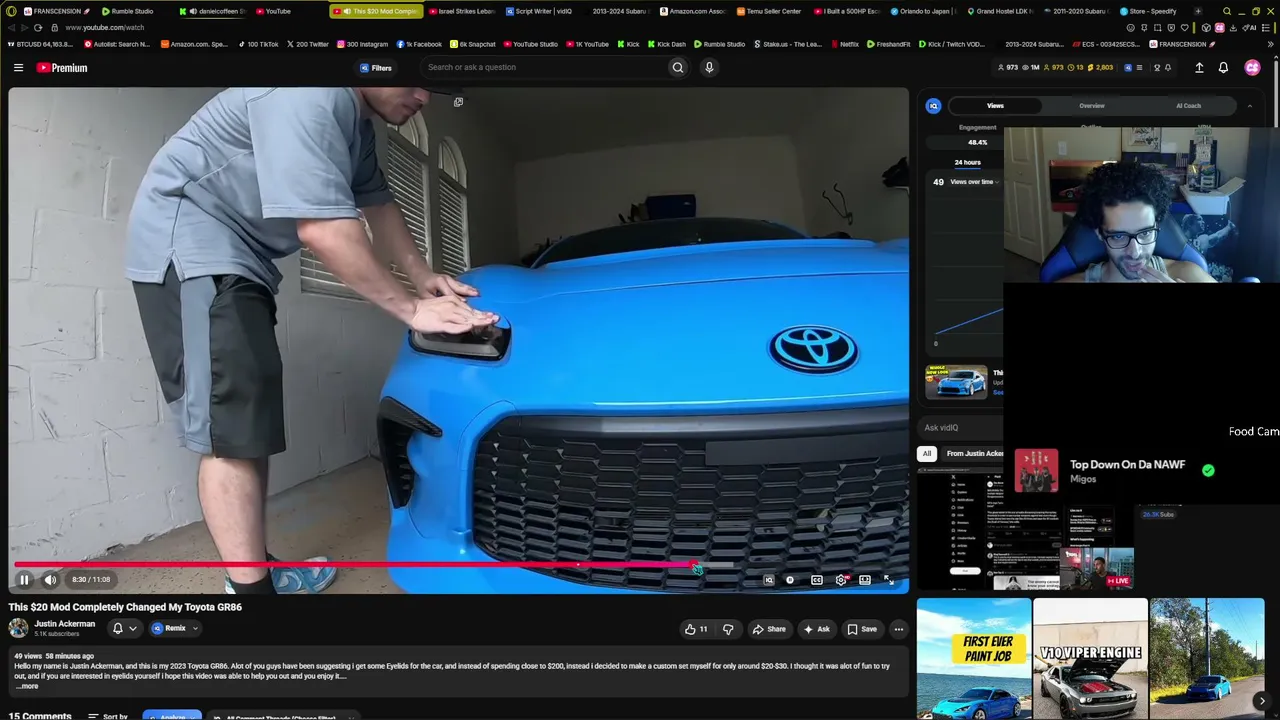Open the 'Views over time' dropdown
Viewport: 1280px width, 720px height.
point(974,182)
